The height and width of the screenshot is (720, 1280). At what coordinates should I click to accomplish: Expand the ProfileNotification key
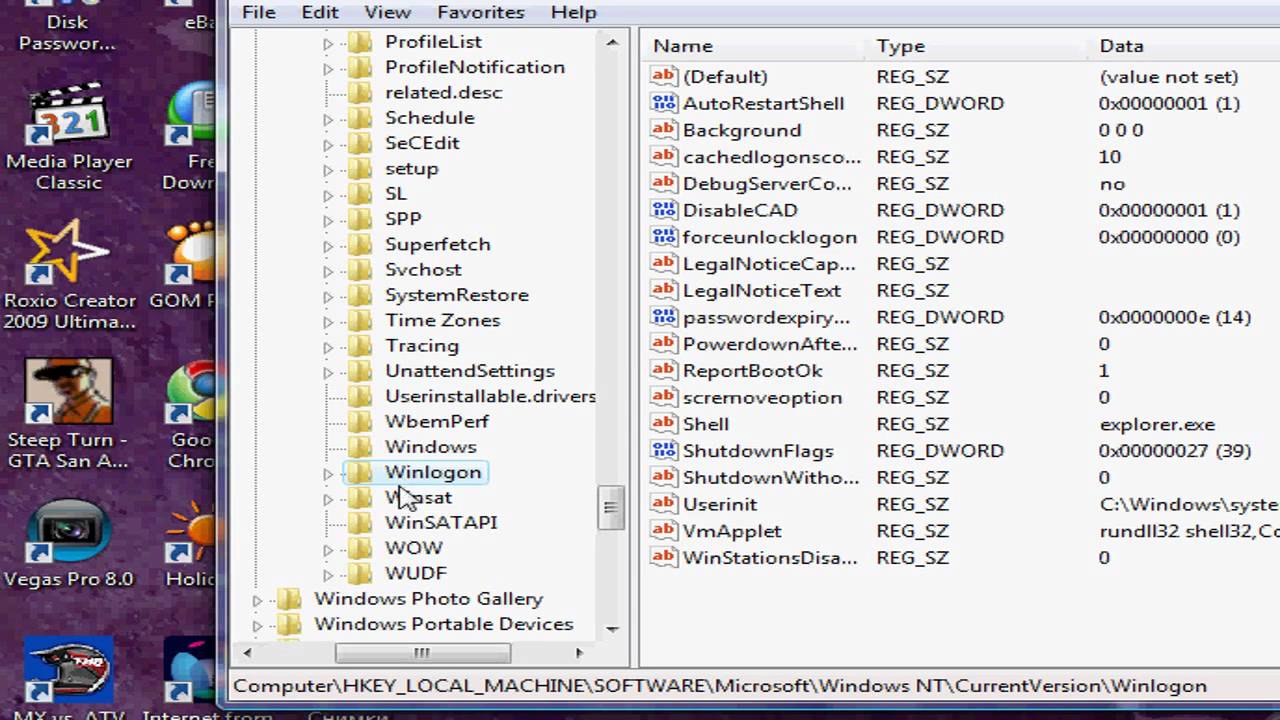click(328, 68)
